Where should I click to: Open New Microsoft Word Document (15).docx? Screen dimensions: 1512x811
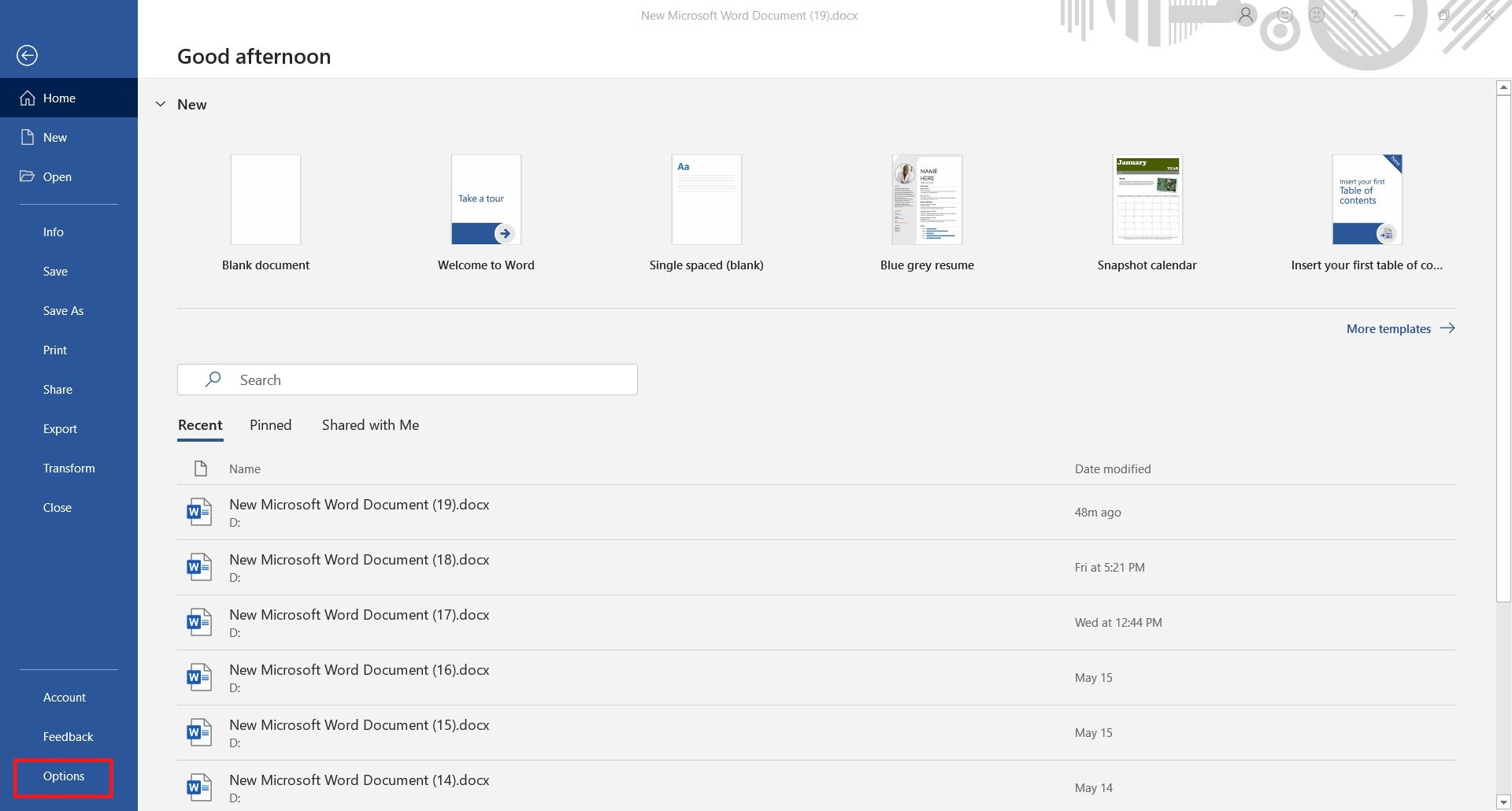click(817, 732)
